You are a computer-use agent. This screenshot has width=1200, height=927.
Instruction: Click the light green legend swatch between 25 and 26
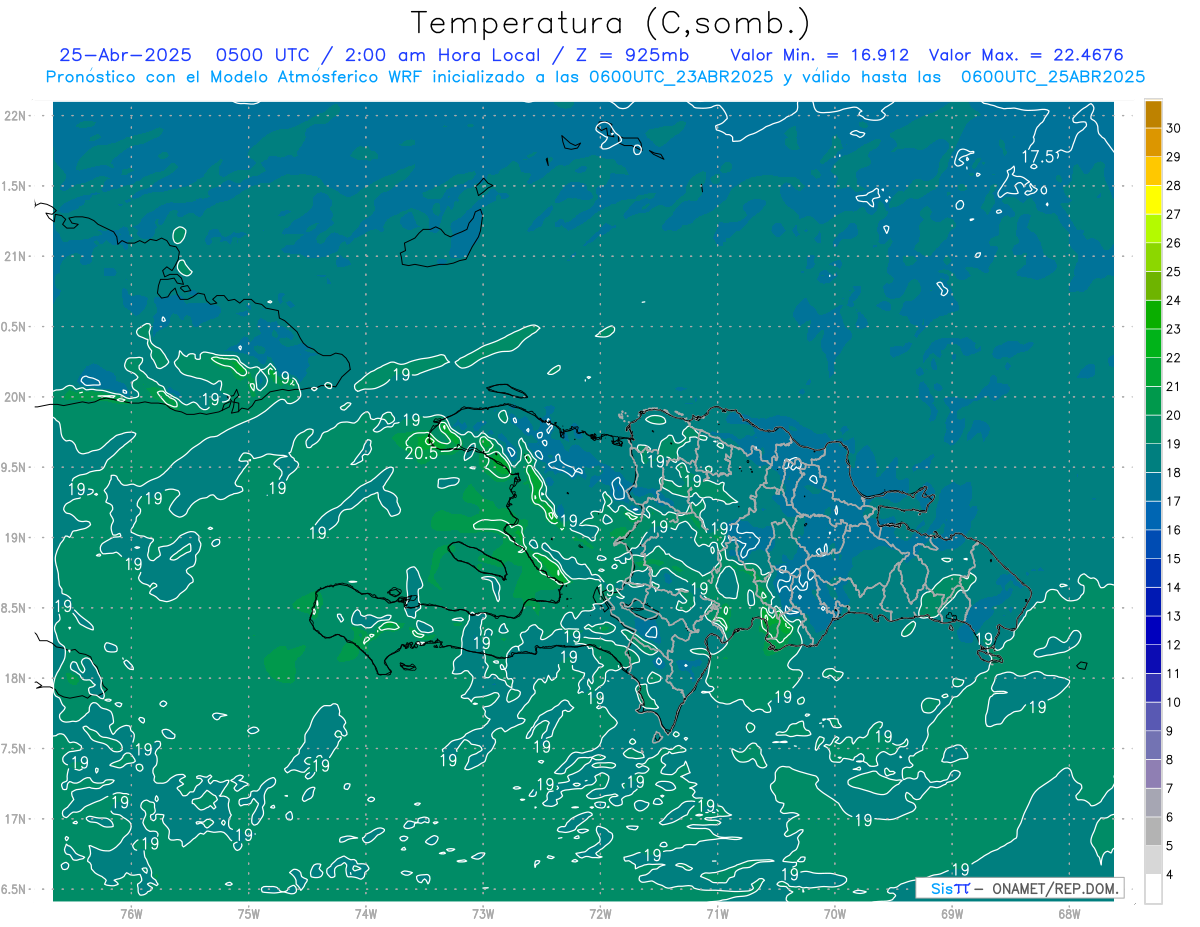tap(1153, 258)
